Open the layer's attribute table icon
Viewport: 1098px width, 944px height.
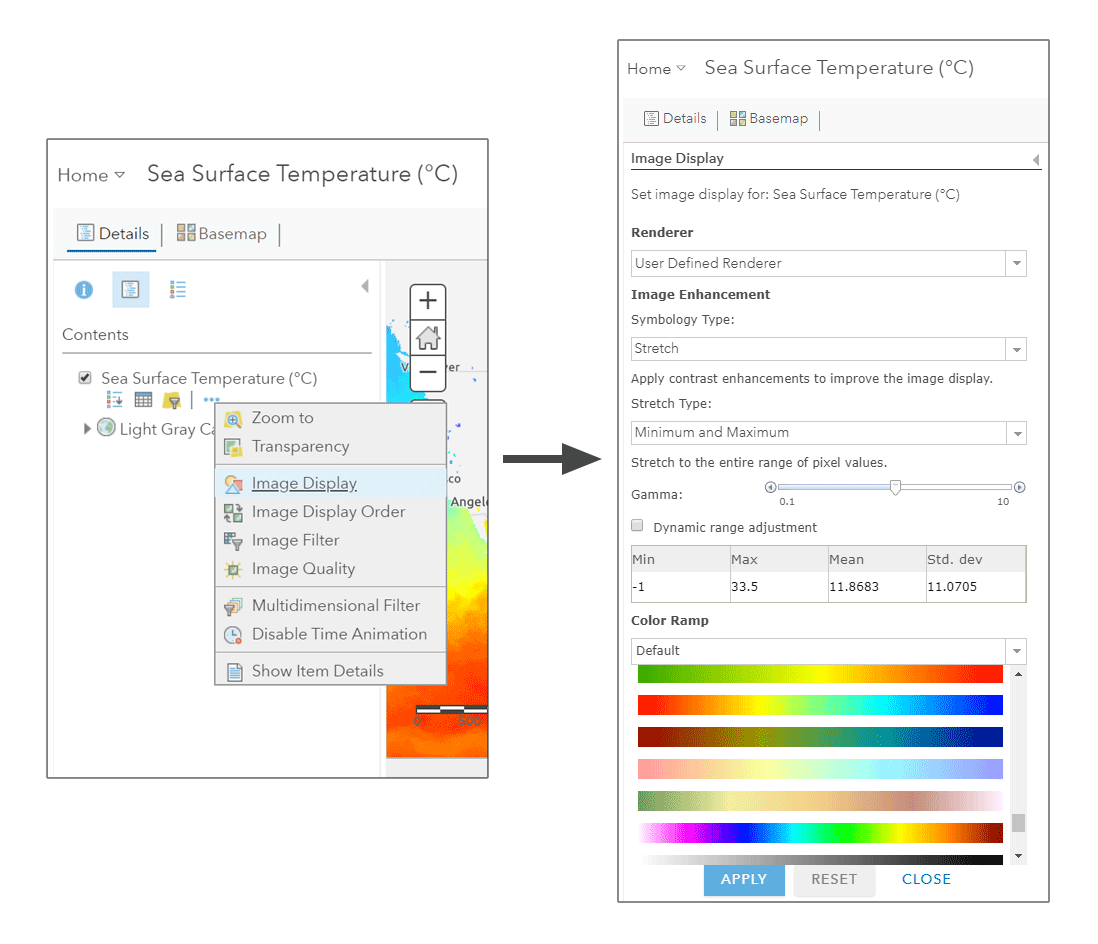point(143,399)
